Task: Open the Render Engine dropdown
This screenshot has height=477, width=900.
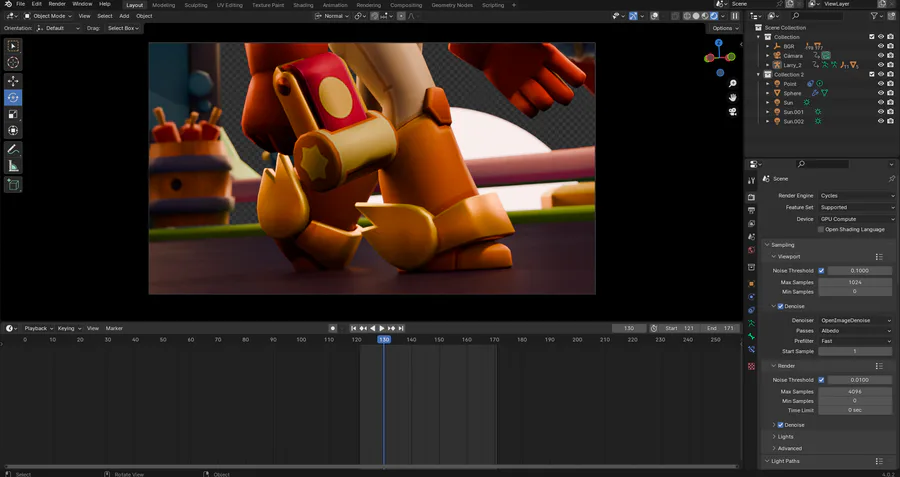Action: (857, 196)
